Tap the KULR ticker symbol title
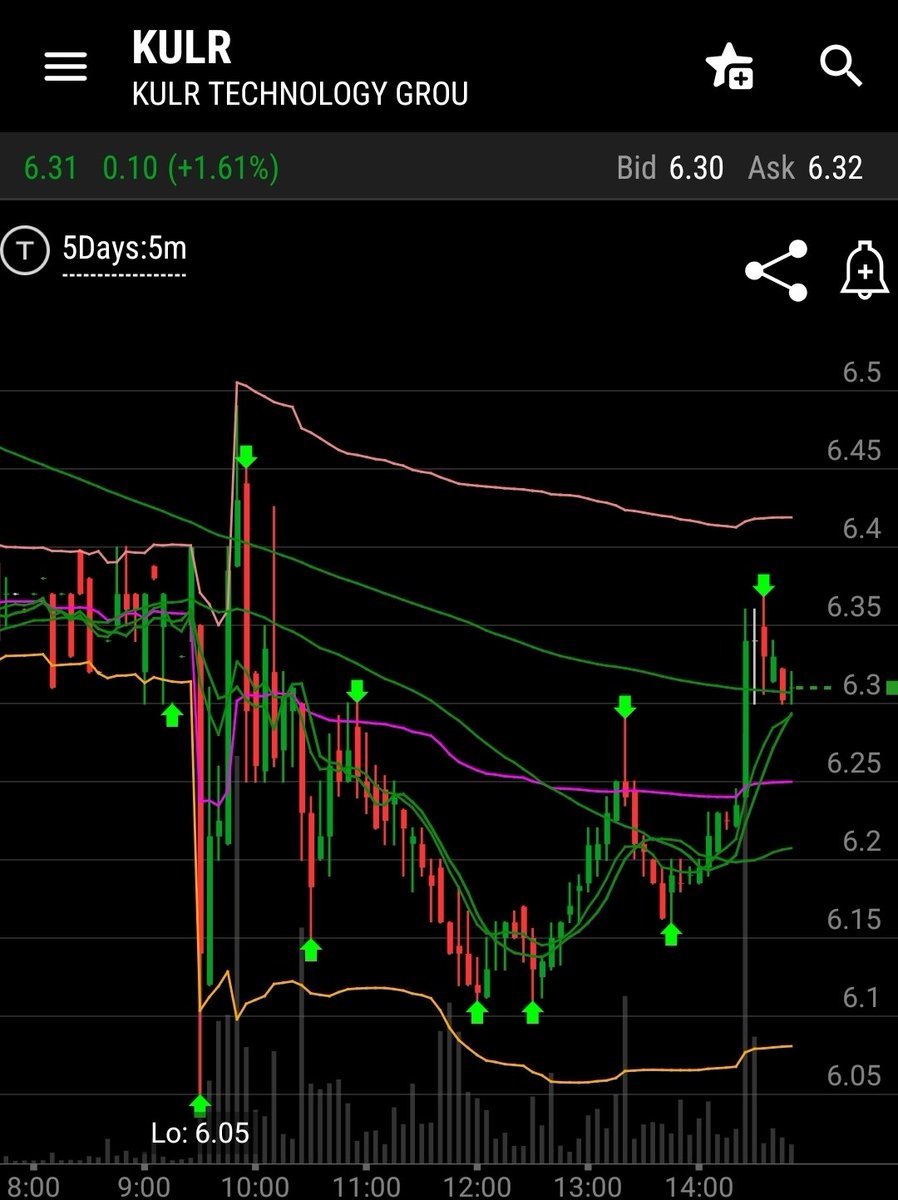Viewport: 898px width, 1200px height. pyautogui.click(x=181, y=48)
